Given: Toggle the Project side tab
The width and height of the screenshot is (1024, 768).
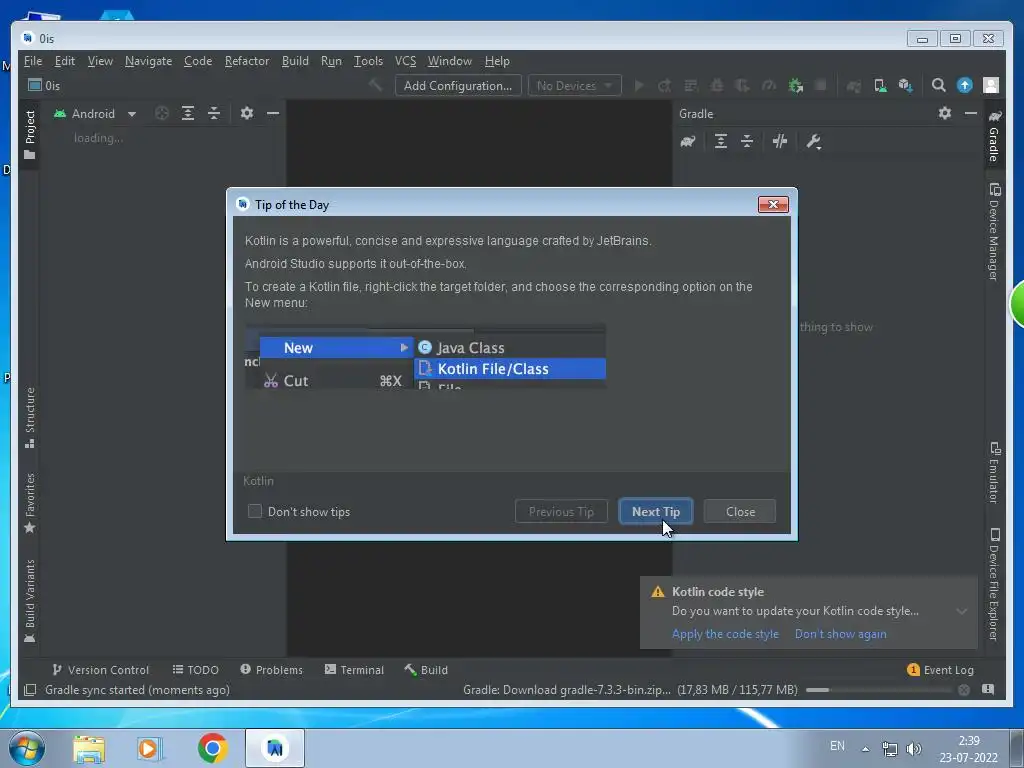Looking at the screenshot, I should [x=29, y=135].
